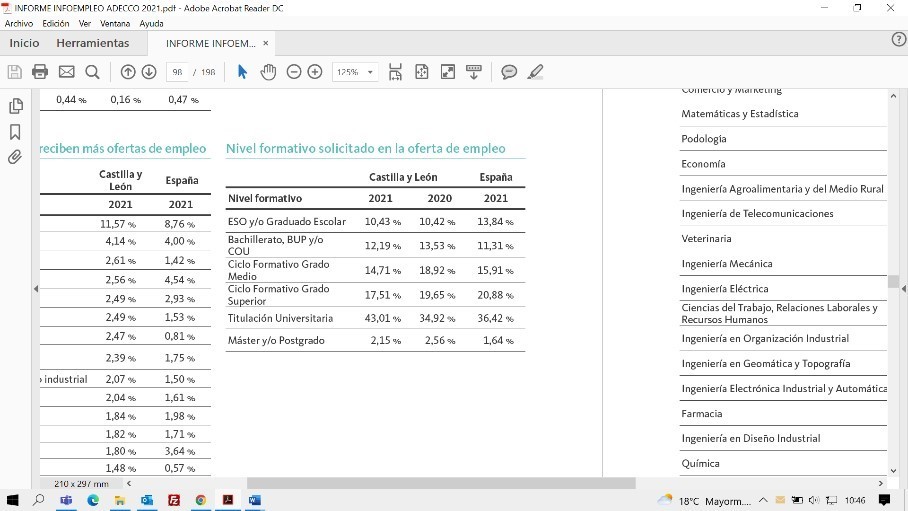
Task: Open Outlook from the taskbar
Action: pyautogui.click(x=147, y=500)
